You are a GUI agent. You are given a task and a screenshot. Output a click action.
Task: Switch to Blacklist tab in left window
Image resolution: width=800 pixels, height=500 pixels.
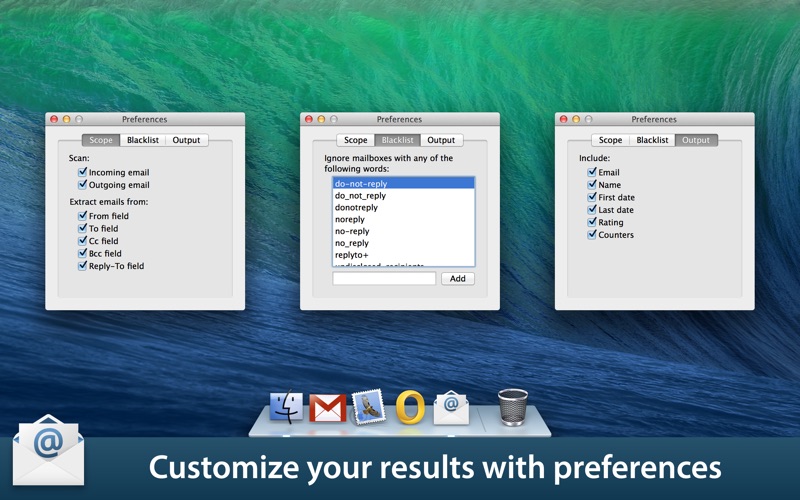(143, 140)
